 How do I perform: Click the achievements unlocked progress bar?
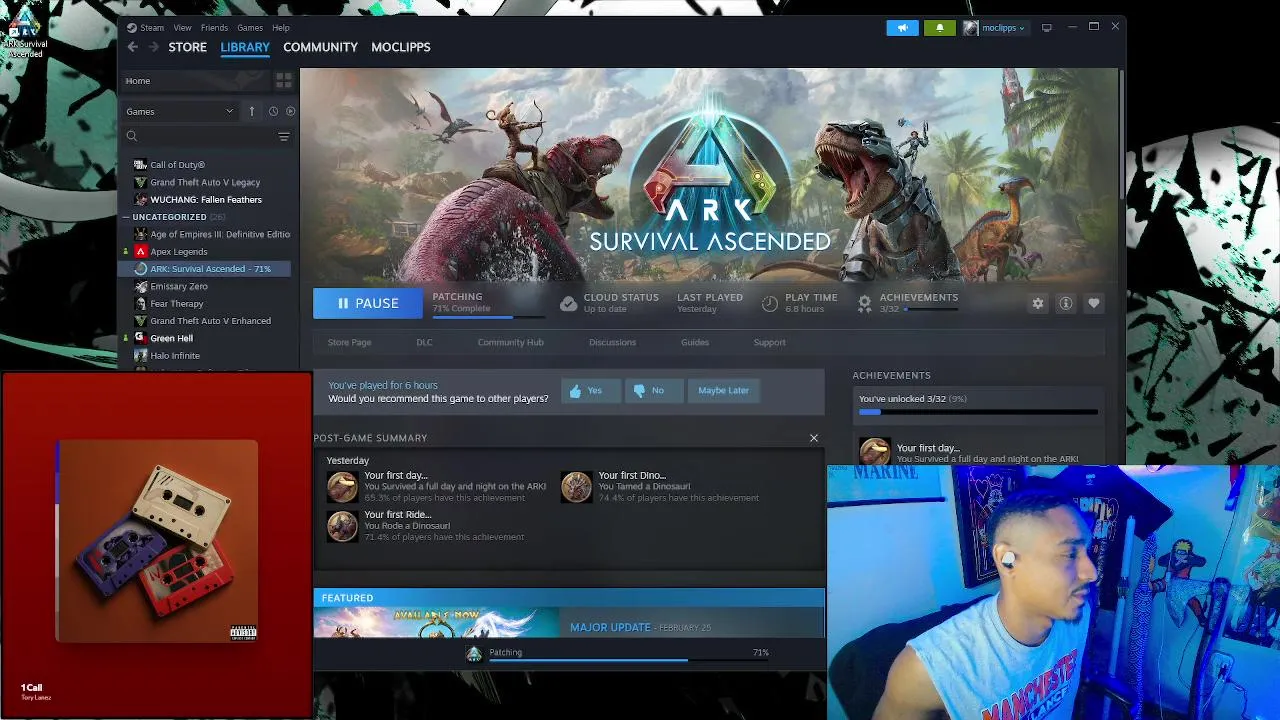point(978,412)
